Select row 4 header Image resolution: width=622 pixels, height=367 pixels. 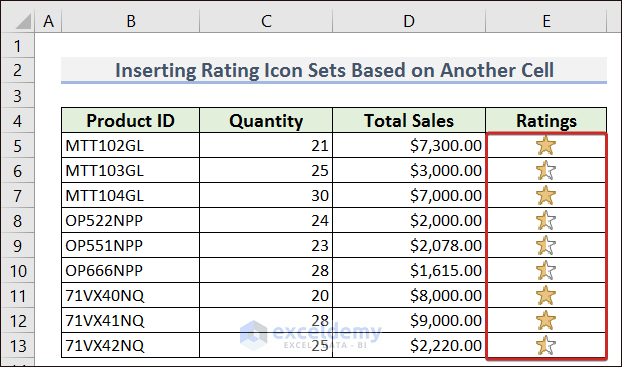pyautogui.click(x=17, y=121)
